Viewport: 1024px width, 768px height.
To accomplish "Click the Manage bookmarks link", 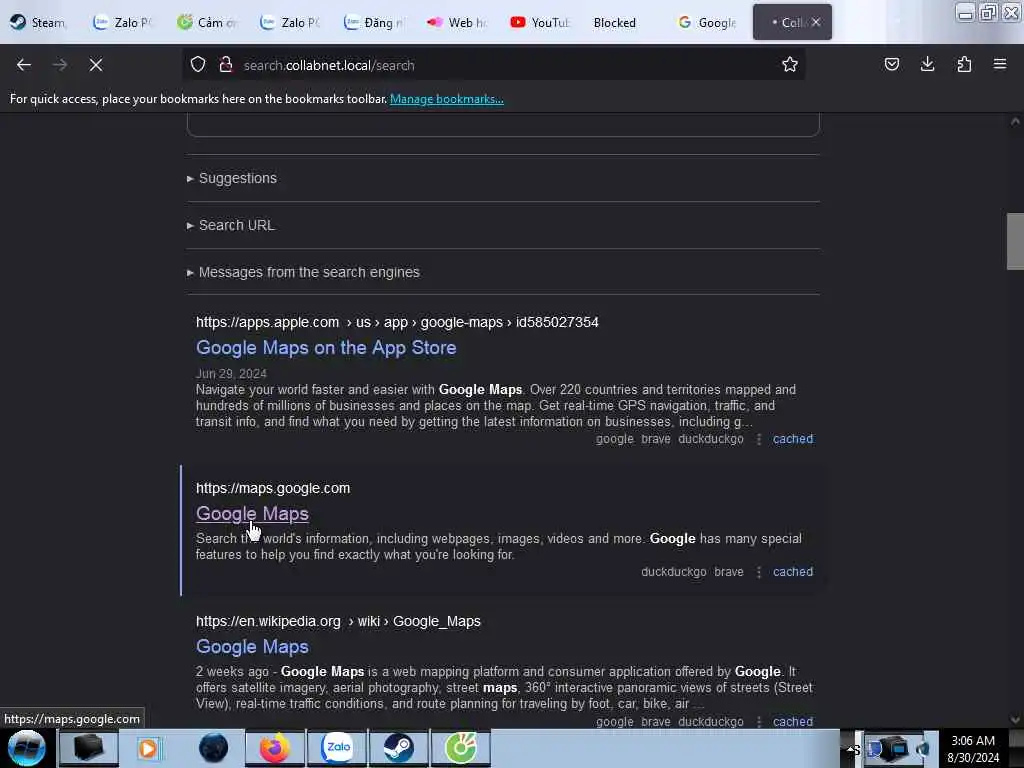I will pos(447,99).
